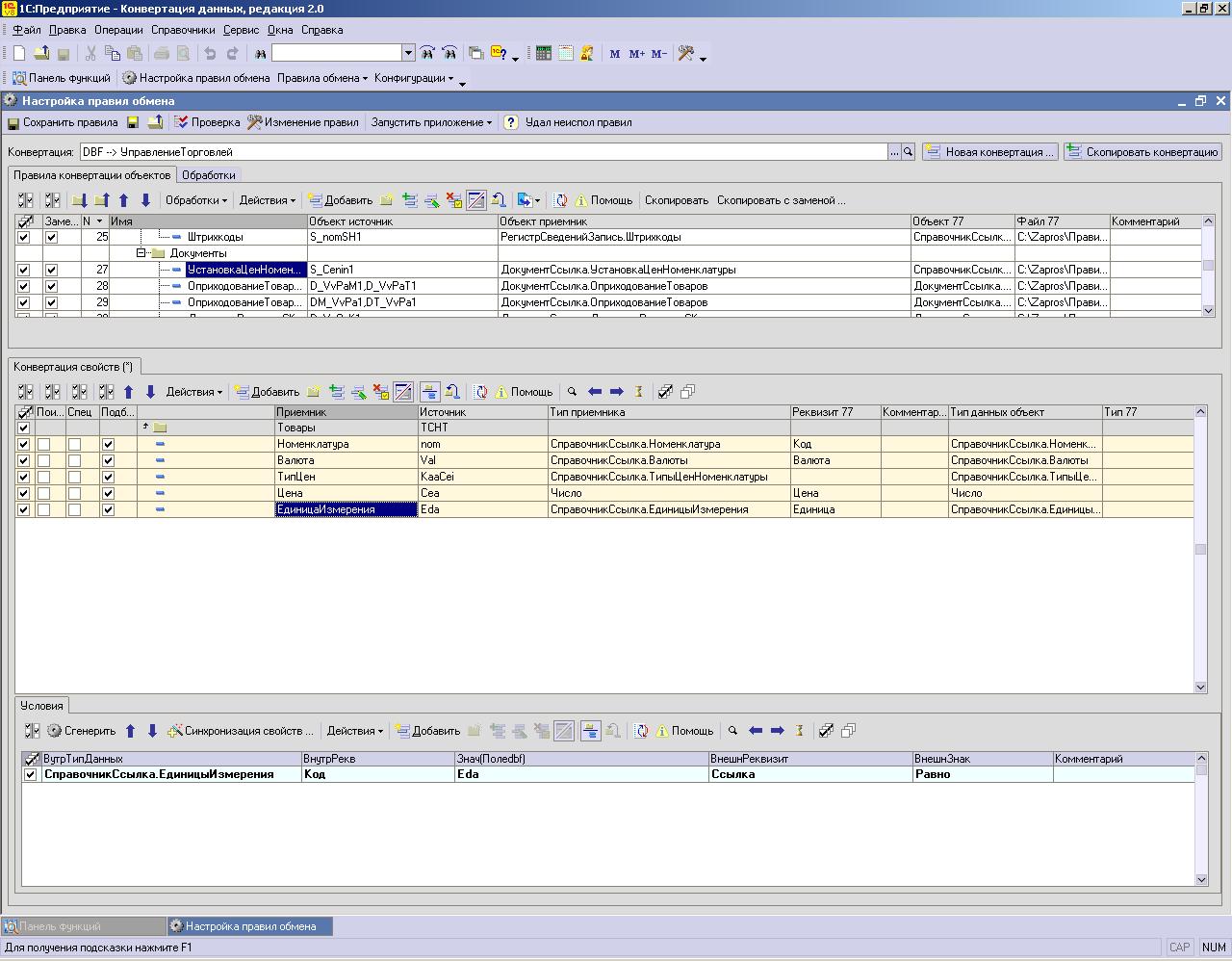1232x961 pixels.
Task: Collapse the Документы tree folder
Action: point(141,253)
